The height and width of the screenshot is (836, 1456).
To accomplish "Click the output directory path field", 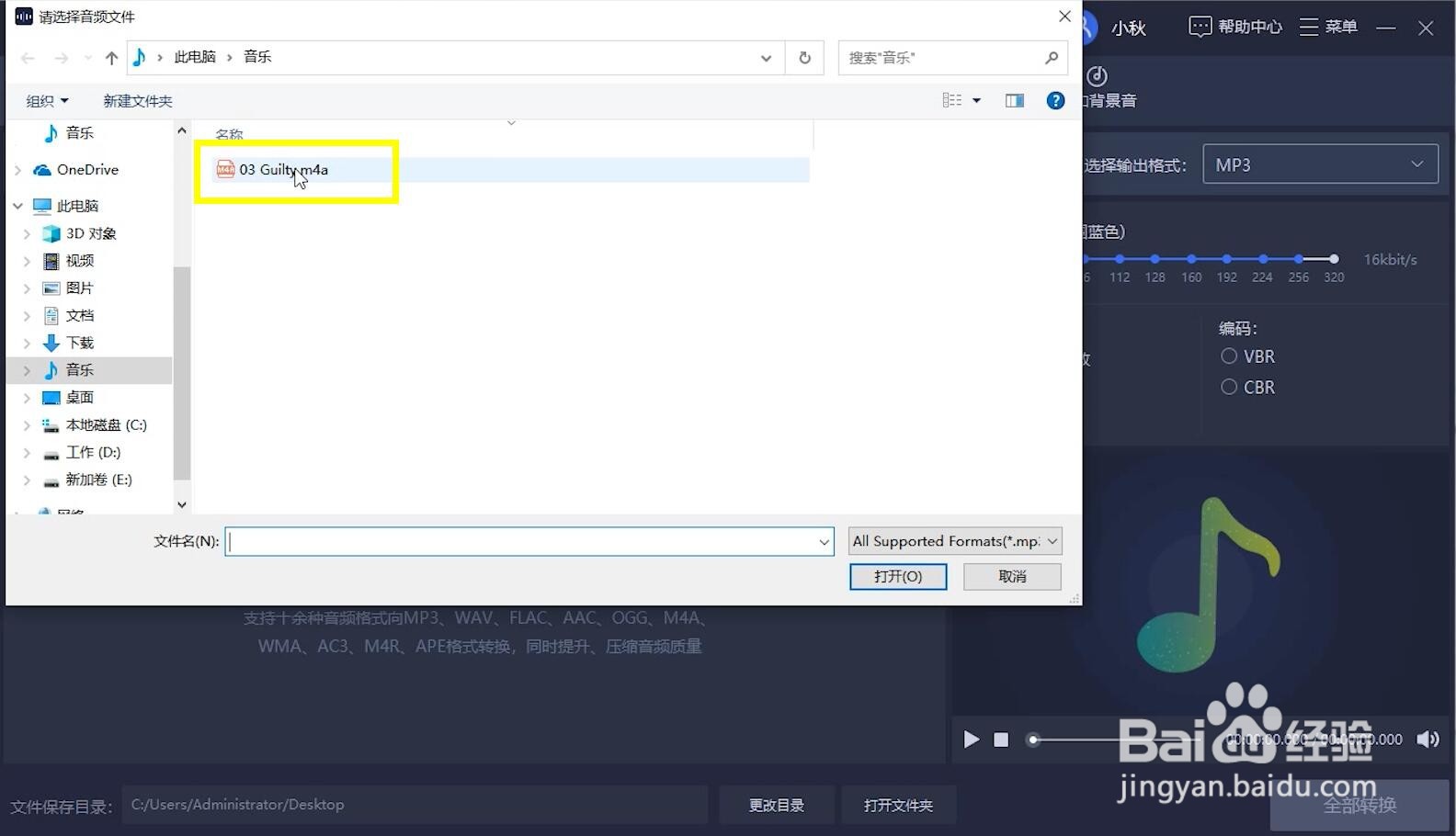I will tap(415, 805).
